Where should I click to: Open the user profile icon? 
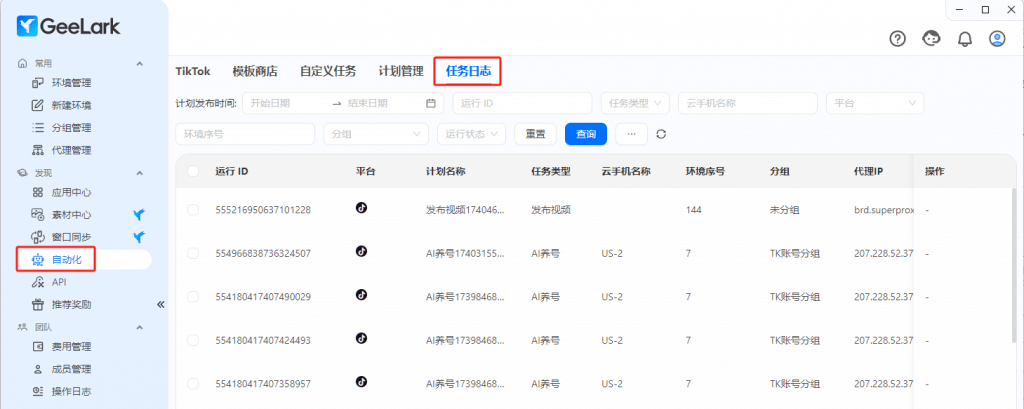click(997, 39)
